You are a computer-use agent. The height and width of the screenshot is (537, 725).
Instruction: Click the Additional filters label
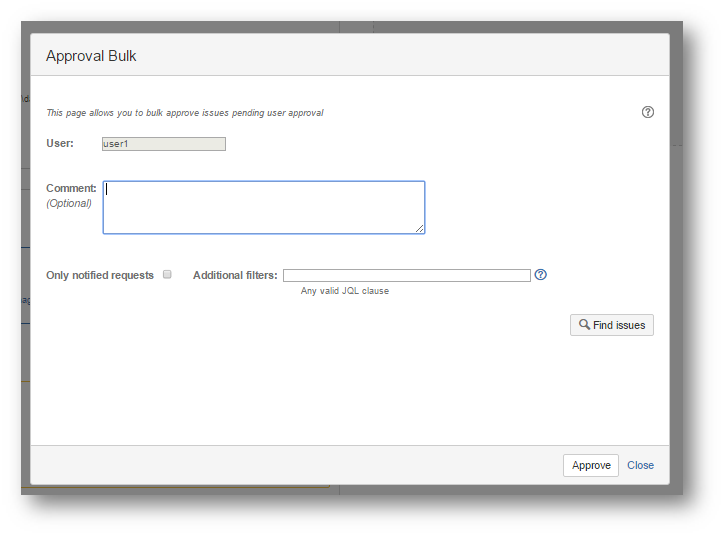(x=235, y=275)
